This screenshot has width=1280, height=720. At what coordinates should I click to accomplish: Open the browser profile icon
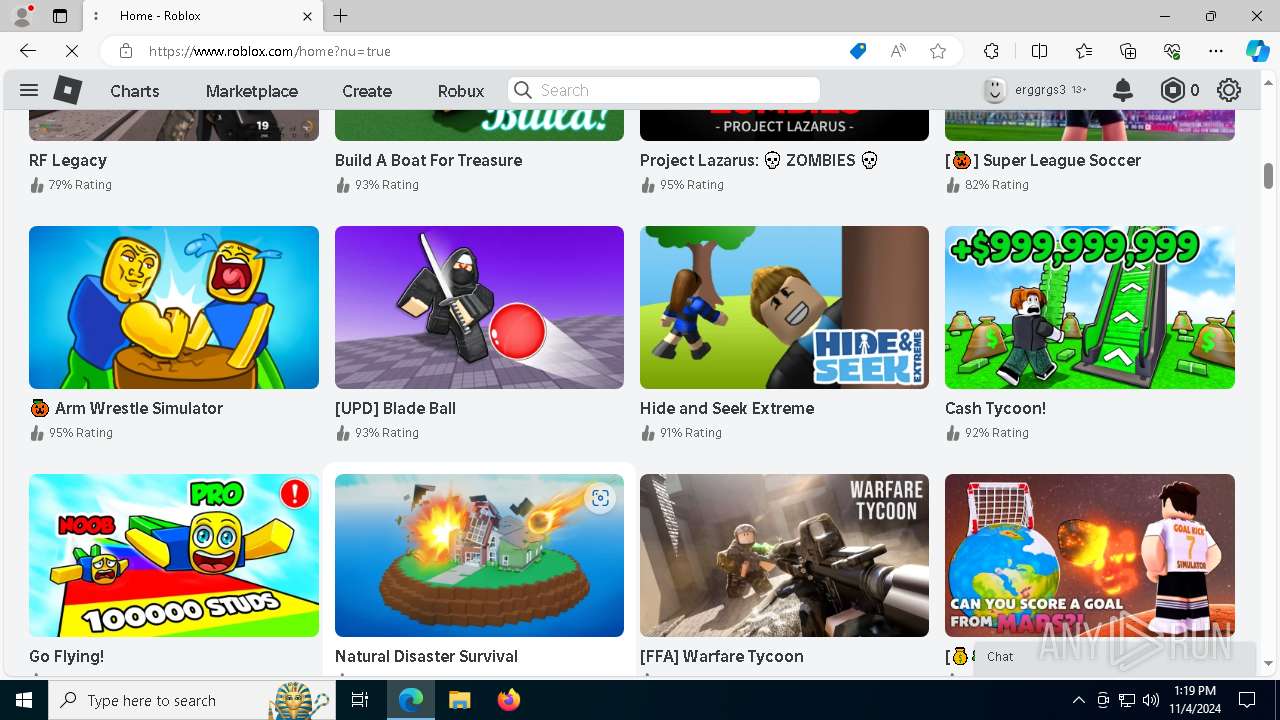pyautogui.click(x=22, y=16)
